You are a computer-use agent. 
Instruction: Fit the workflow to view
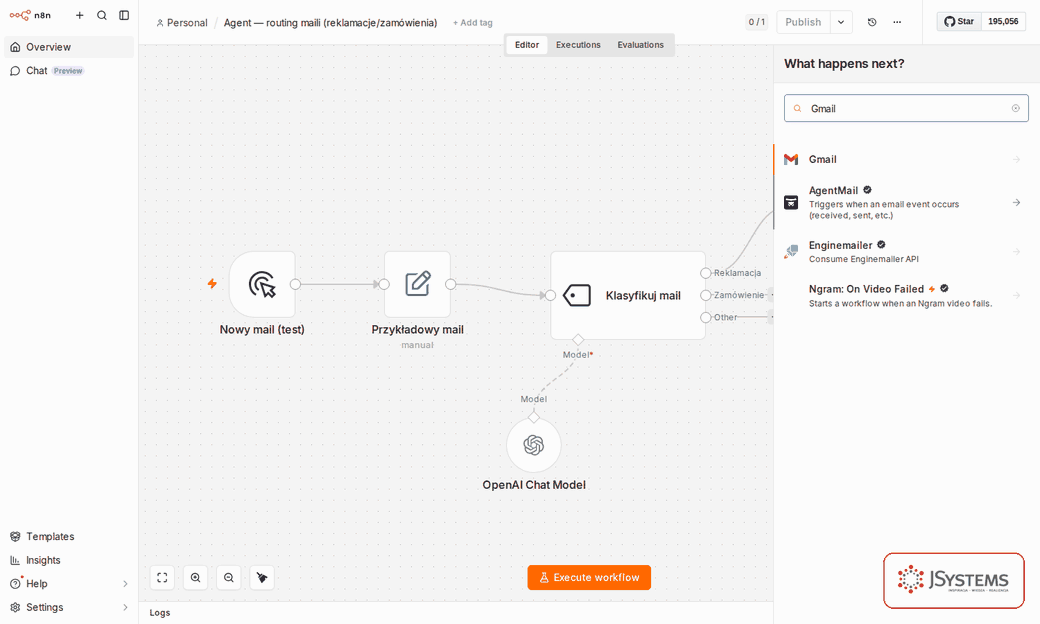[x=162, y=578]
